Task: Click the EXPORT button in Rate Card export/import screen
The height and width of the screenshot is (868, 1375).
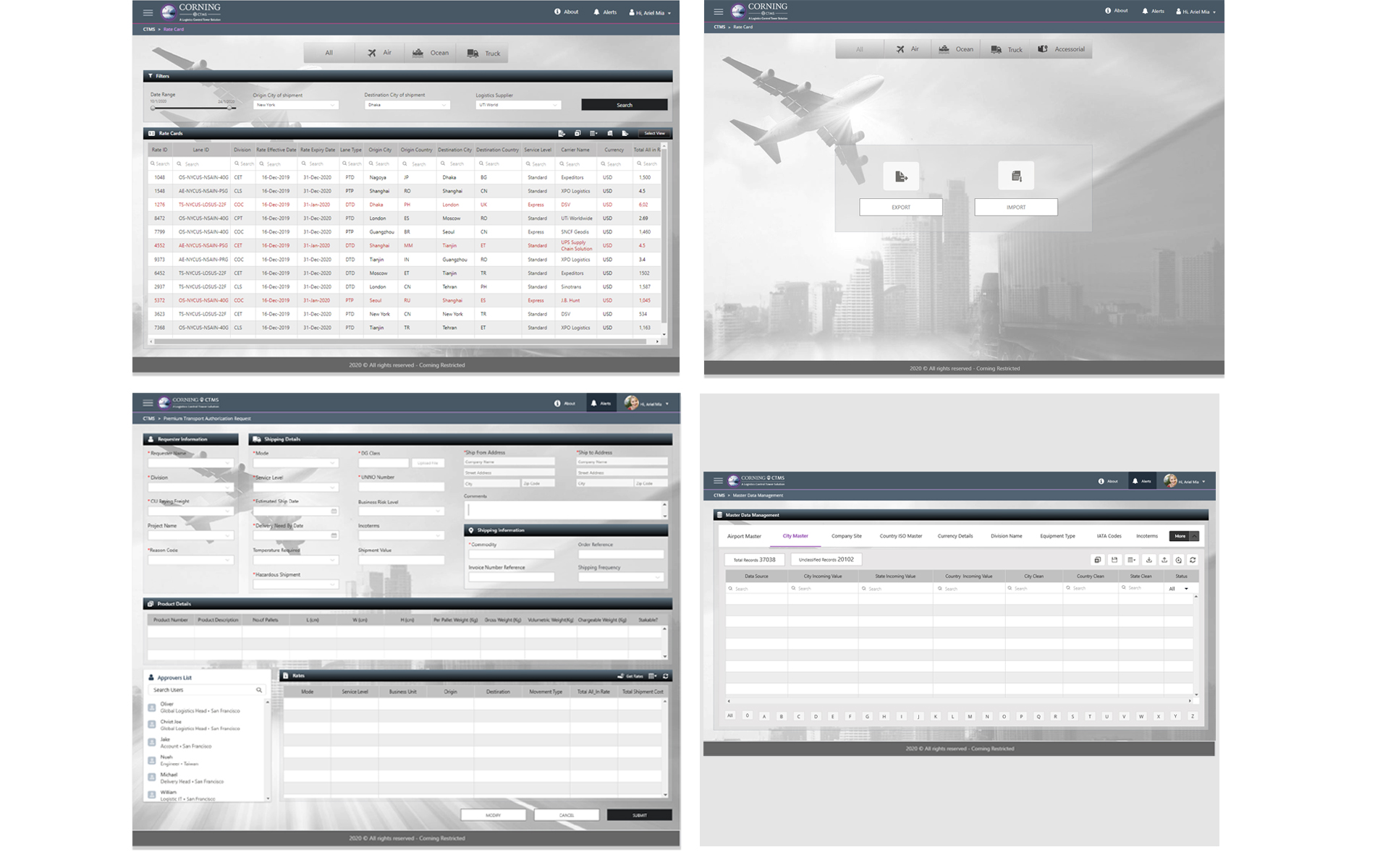Action: click(901, 207)
